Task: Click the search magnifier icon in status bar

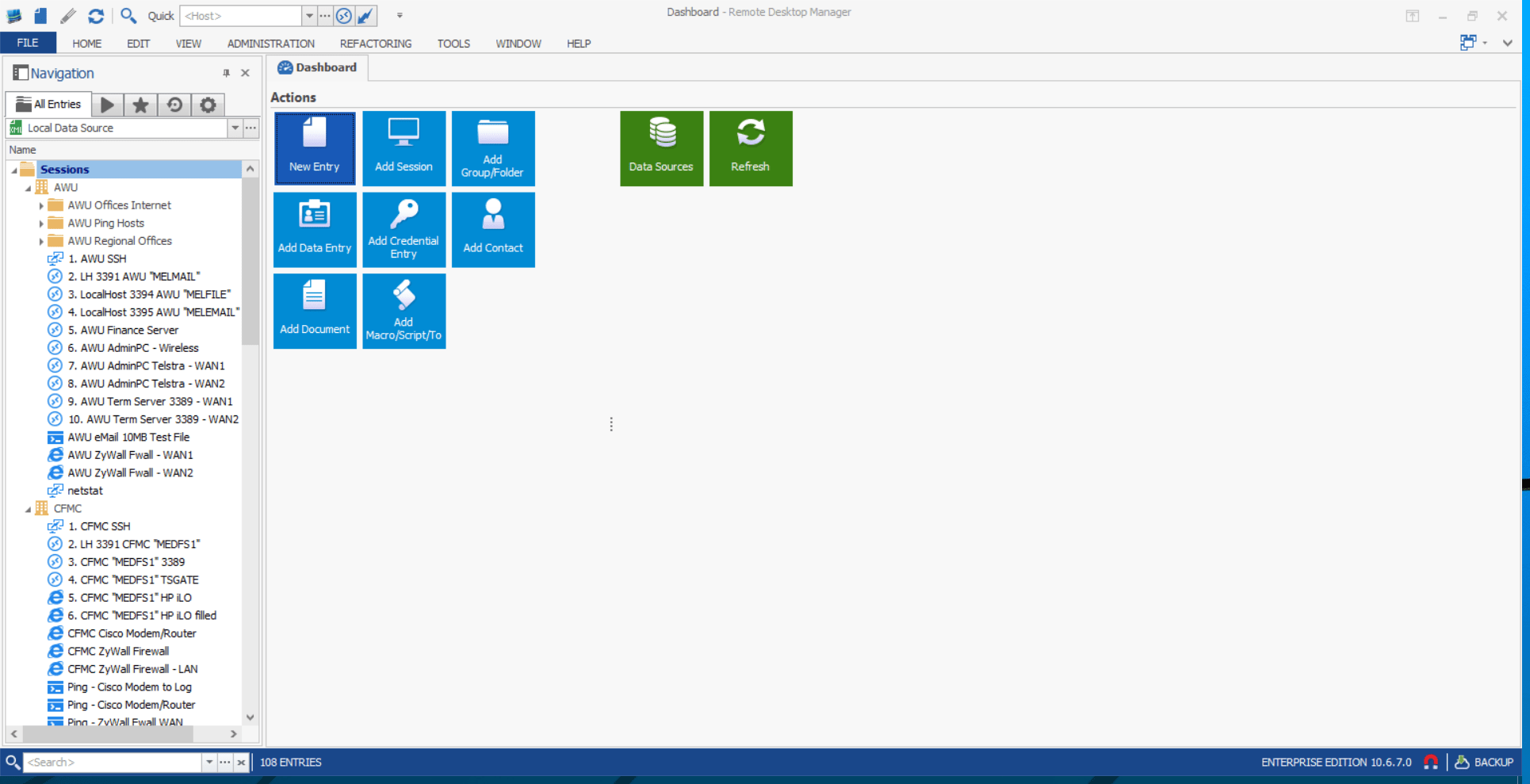Action: (13, 763)
